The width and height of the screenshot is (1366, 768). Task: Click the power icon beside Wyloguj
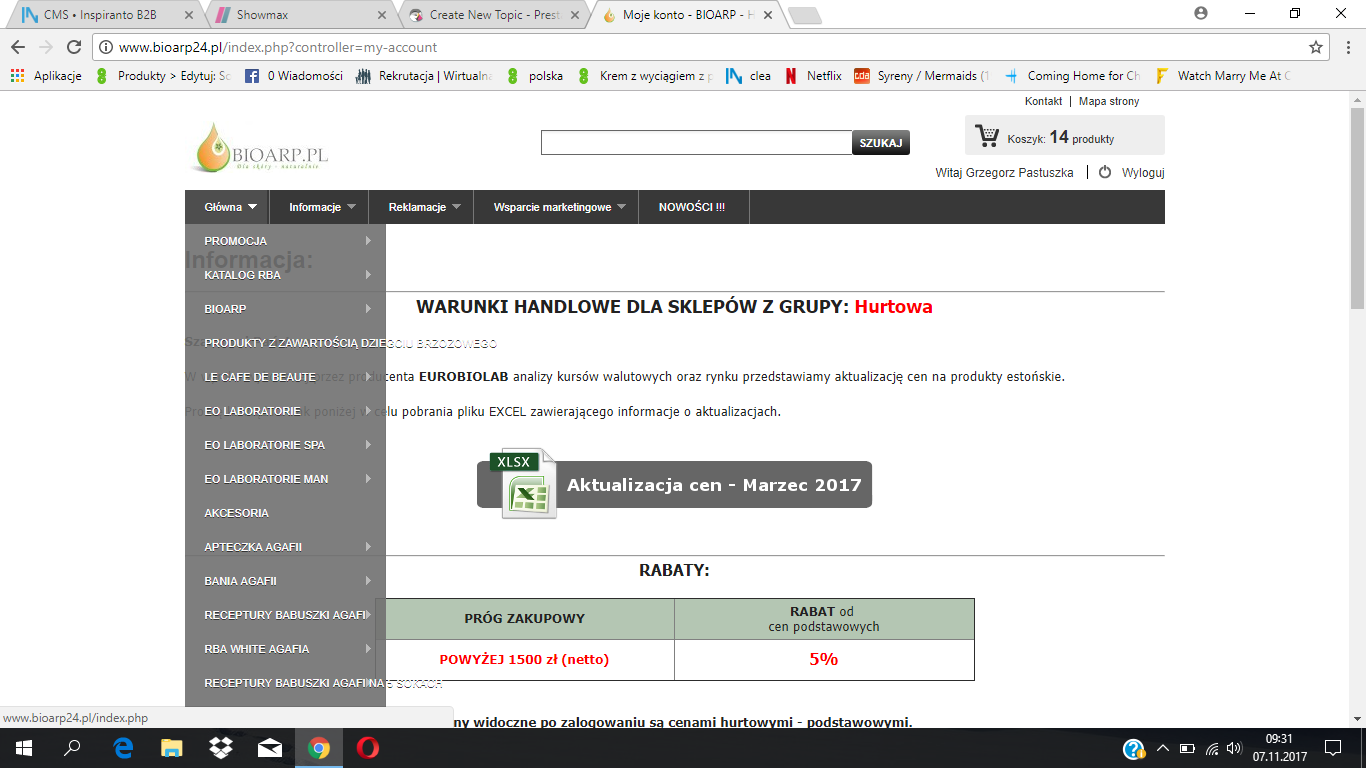(1105, 172)
